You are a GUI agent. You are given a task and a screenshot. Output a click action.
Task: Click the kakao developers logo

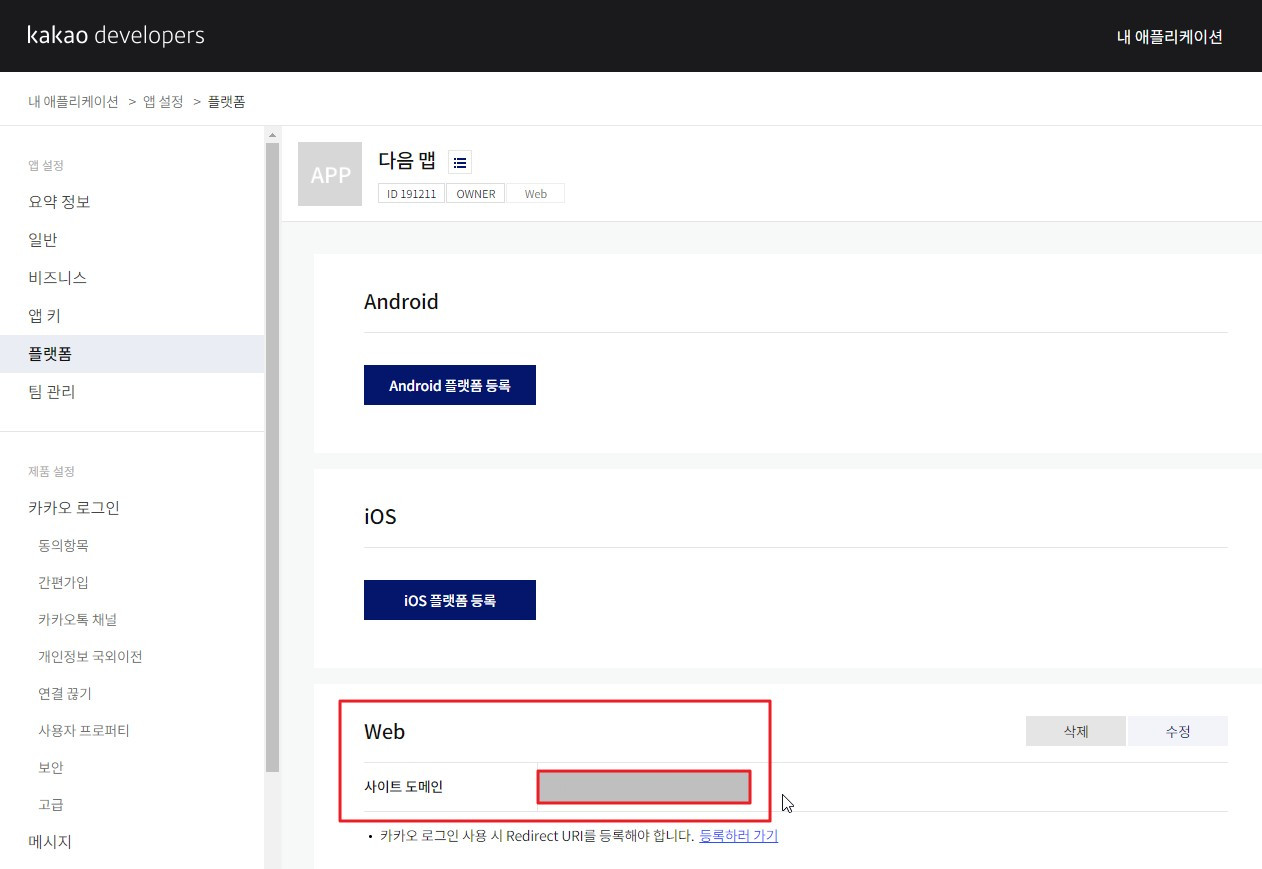[116, 36]
